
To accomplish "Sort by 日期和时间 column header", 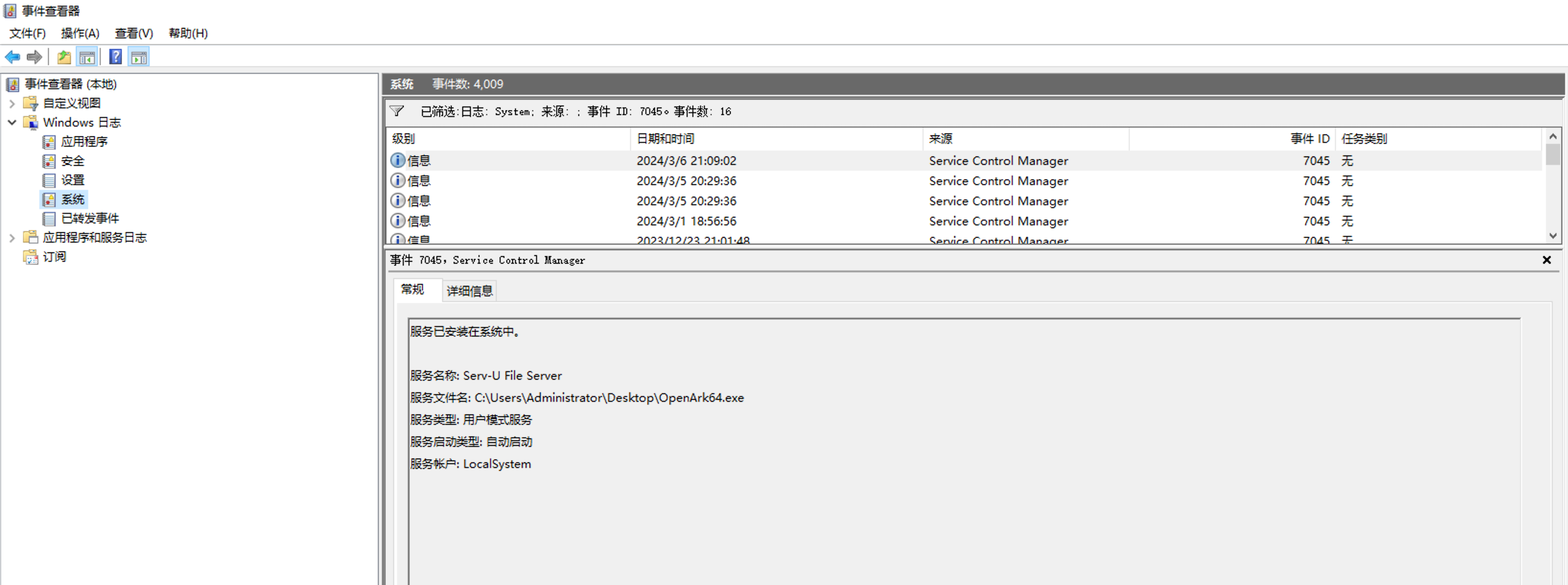I will pyautogui.click(x=665, y=139).
